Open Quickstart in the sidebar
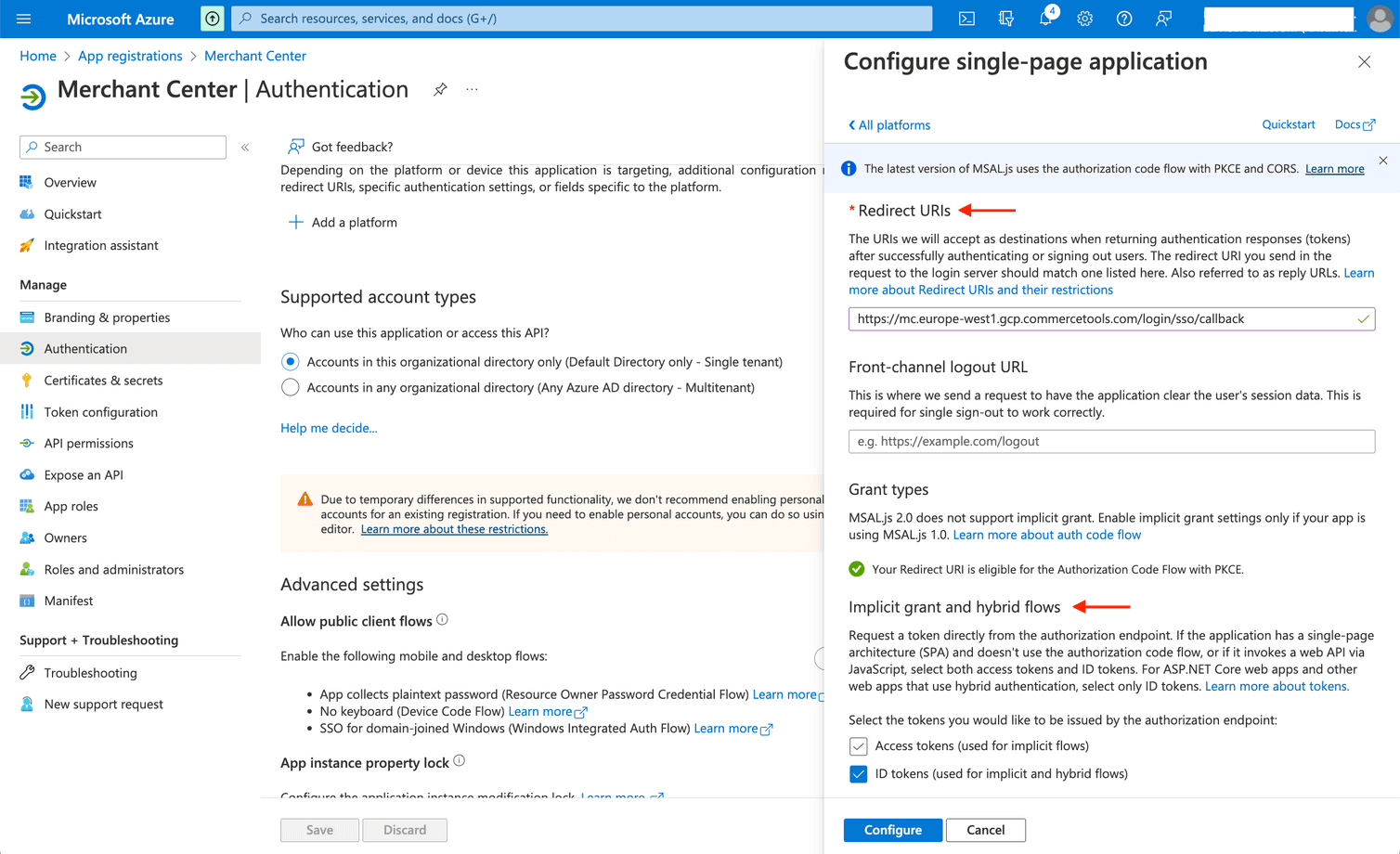The width and height of the screenshot is (1400, 854). click(x=72, y=214)
